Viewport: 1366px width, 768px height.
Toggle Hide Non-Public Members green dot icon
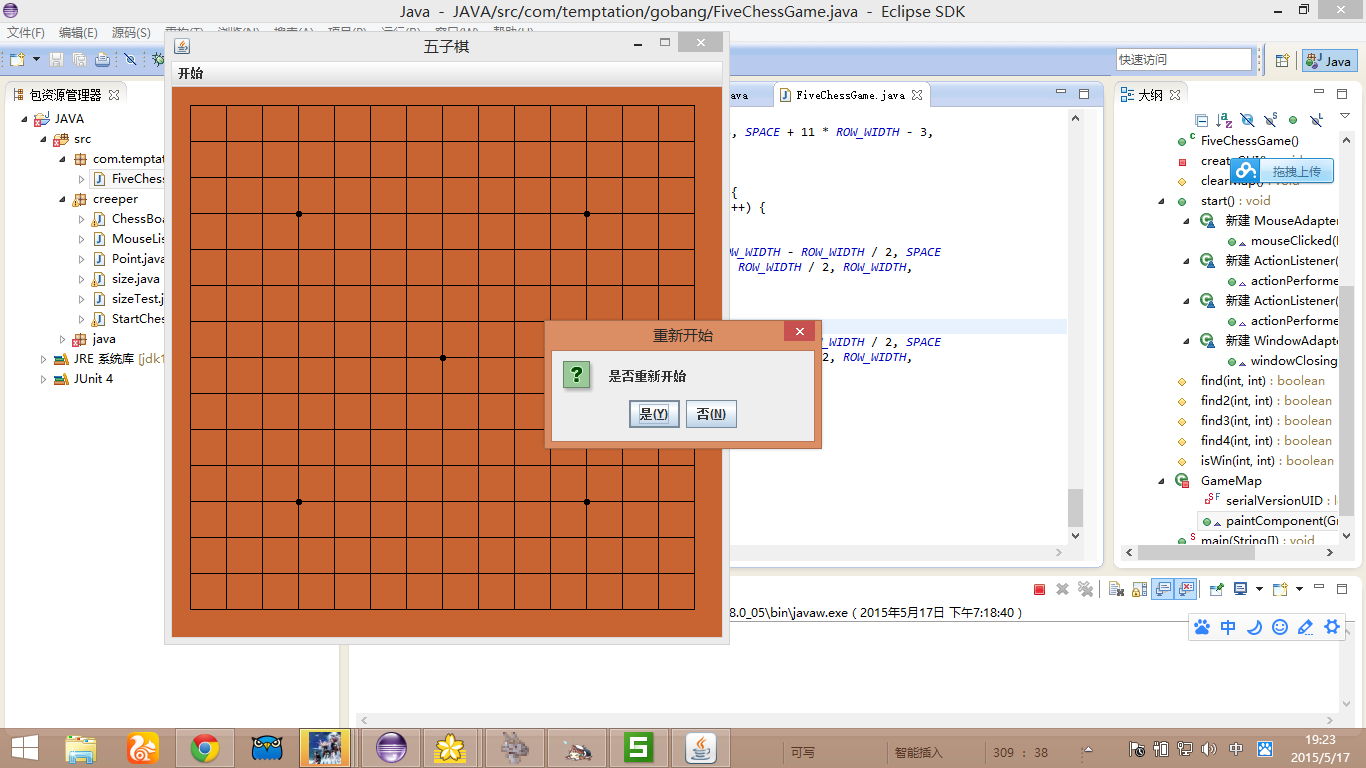1293,120
